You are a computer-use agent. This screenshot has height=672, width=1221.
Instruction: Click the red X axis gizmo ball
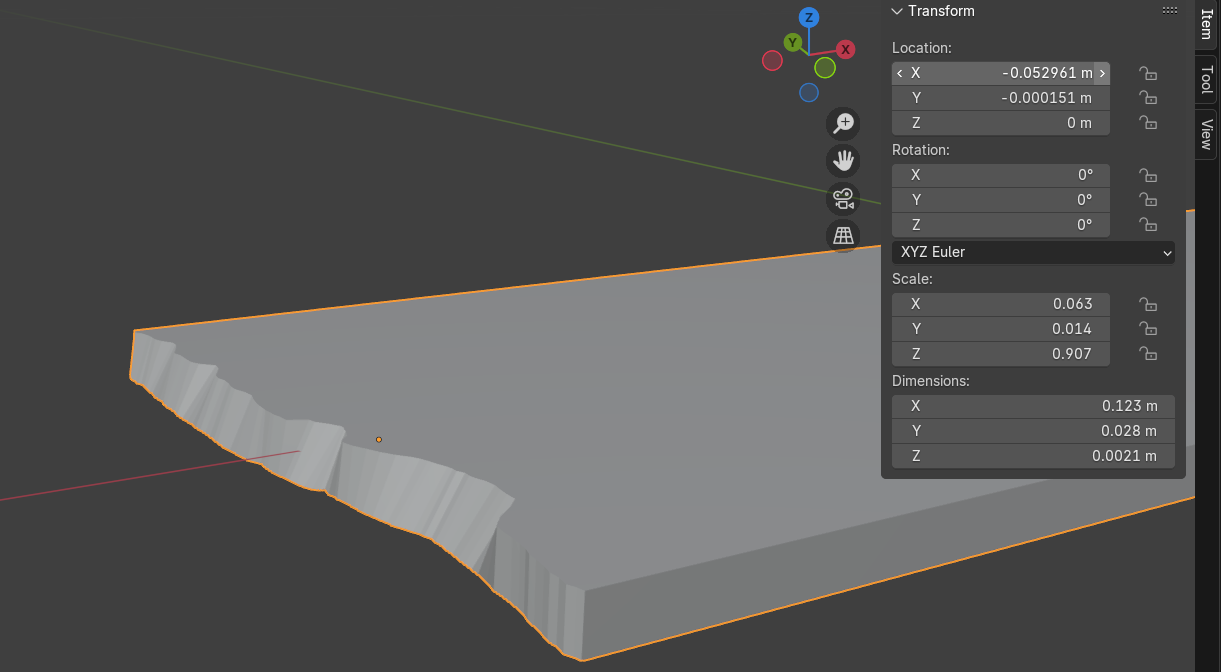coord(845,49)
